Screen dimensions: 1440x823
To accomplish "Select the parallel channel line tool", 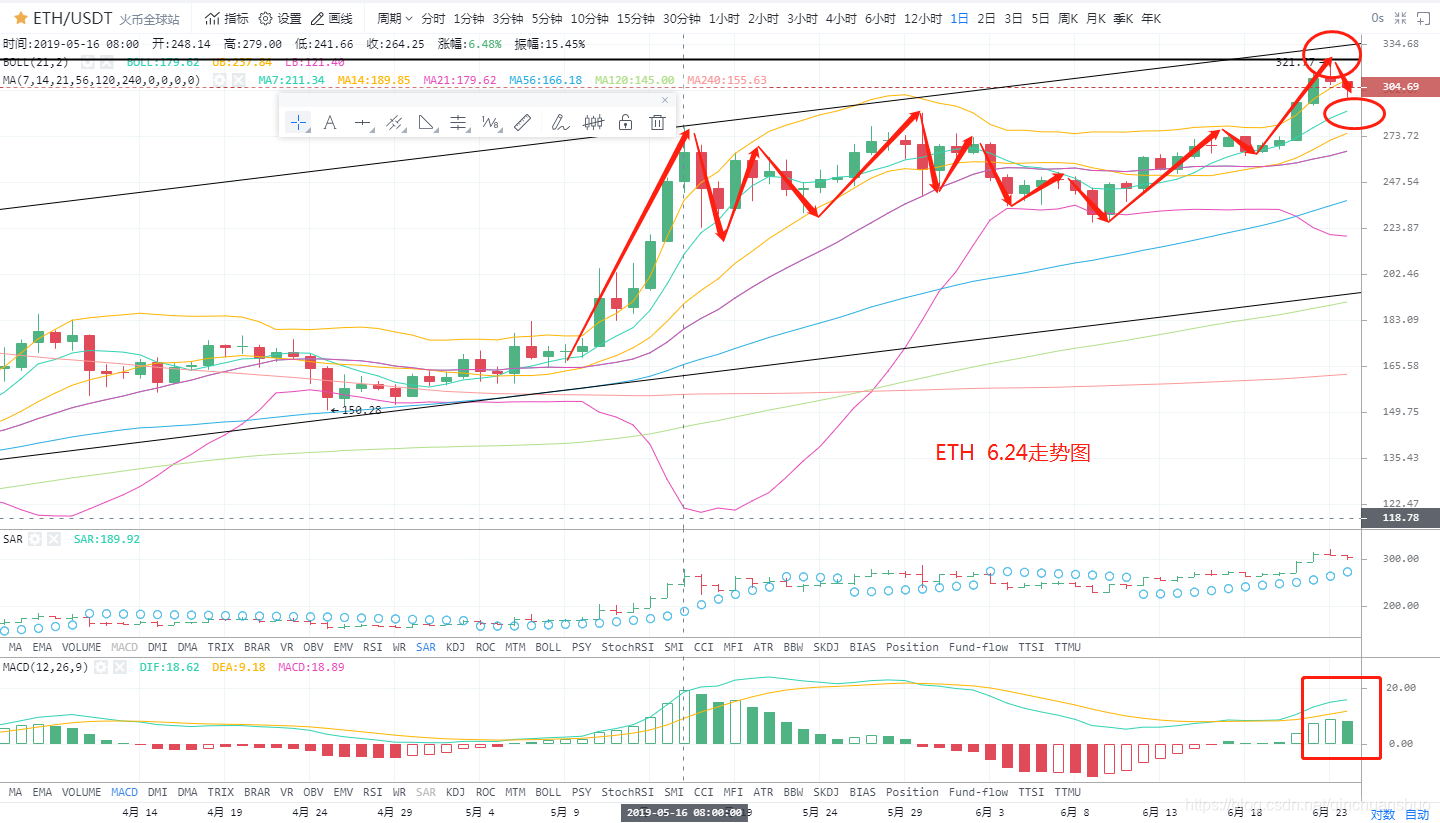I will tap(395, 123).
